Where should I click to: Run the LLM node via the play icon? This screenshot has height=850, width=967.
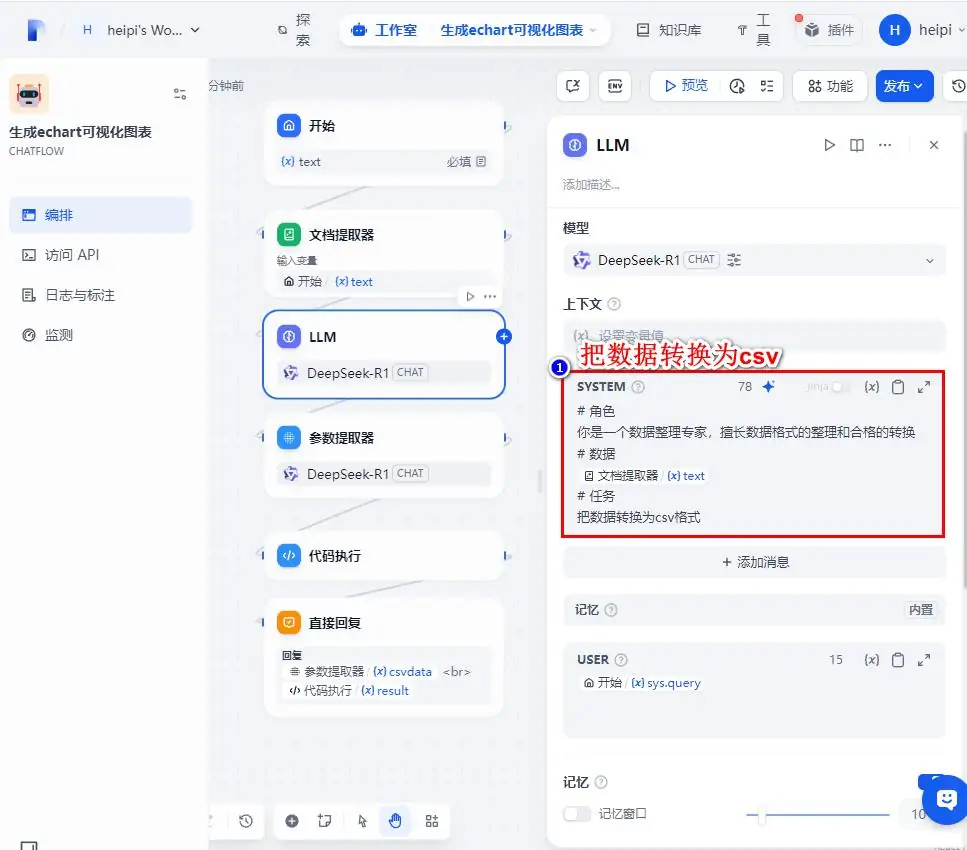pyautogui.click(x=829, y=144)
